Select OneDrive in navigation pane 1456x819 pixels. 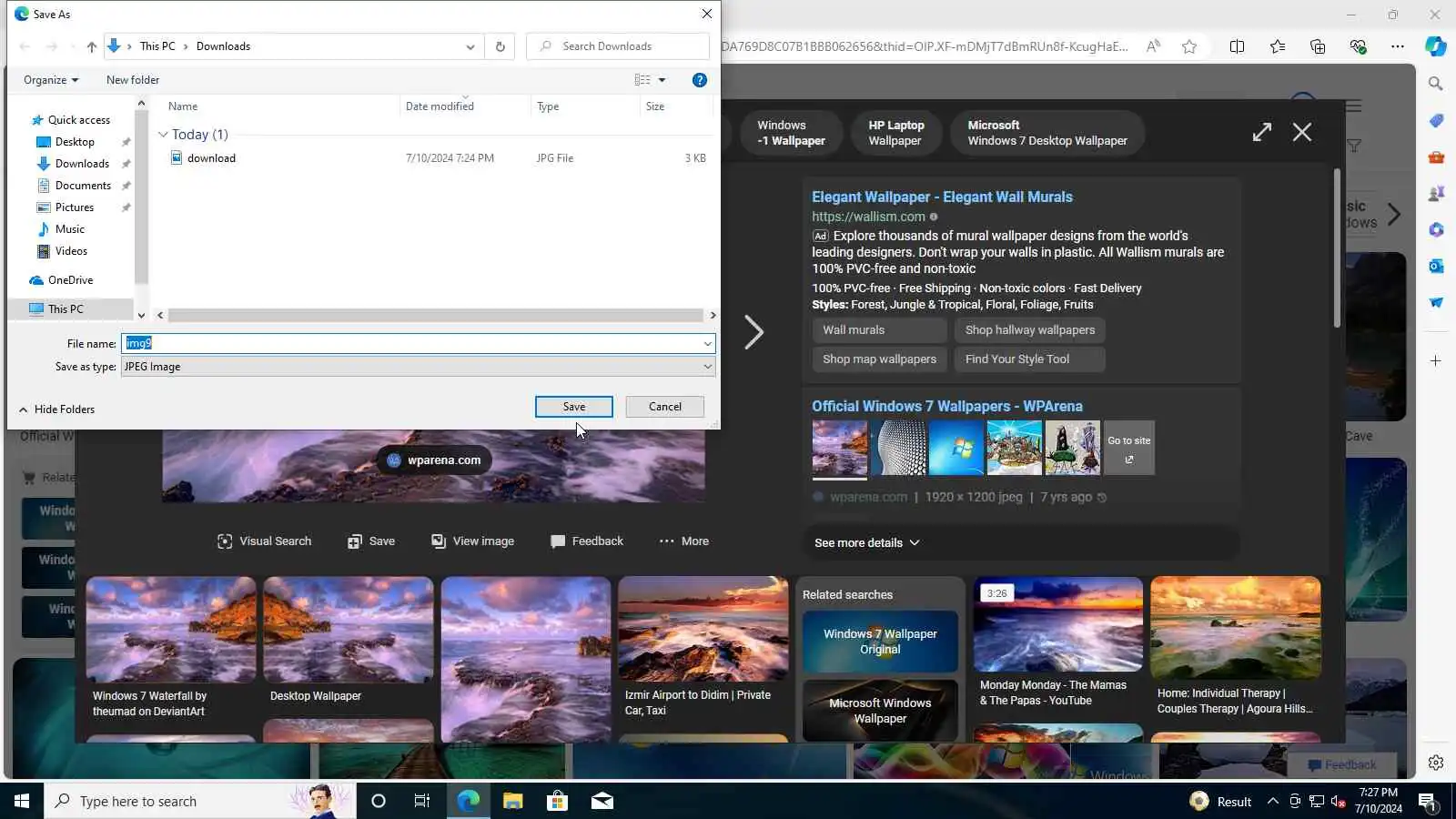[x=70, y=280]
